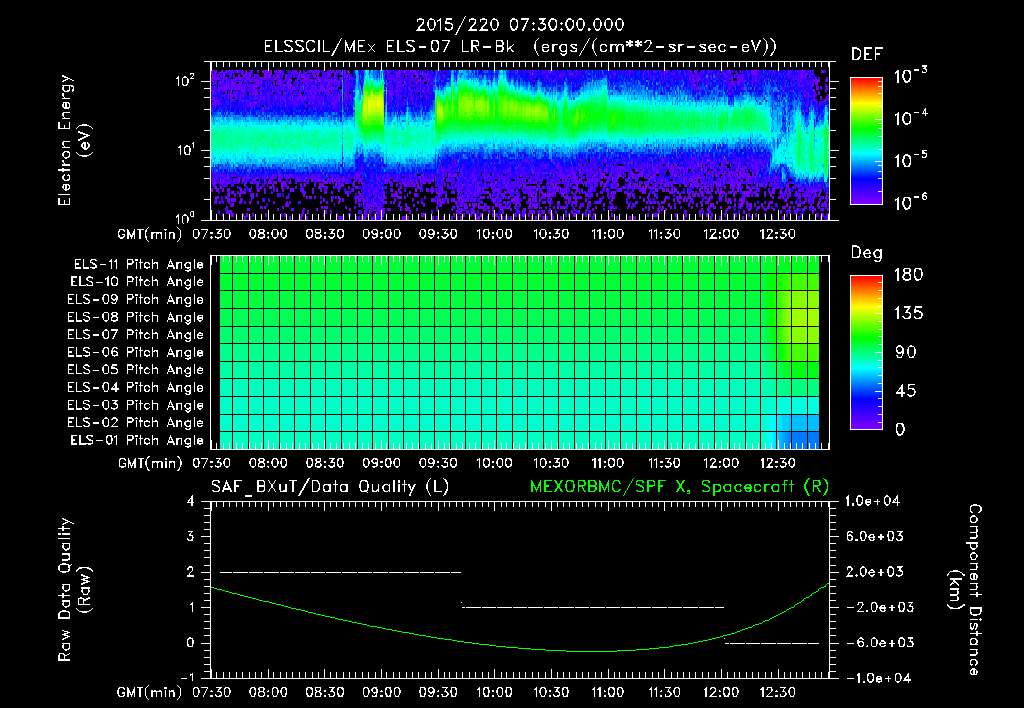The image size is (1024, 708).
Task: Click the 4 tick on the Raw Data Quality axis
Action: (190, 502)
